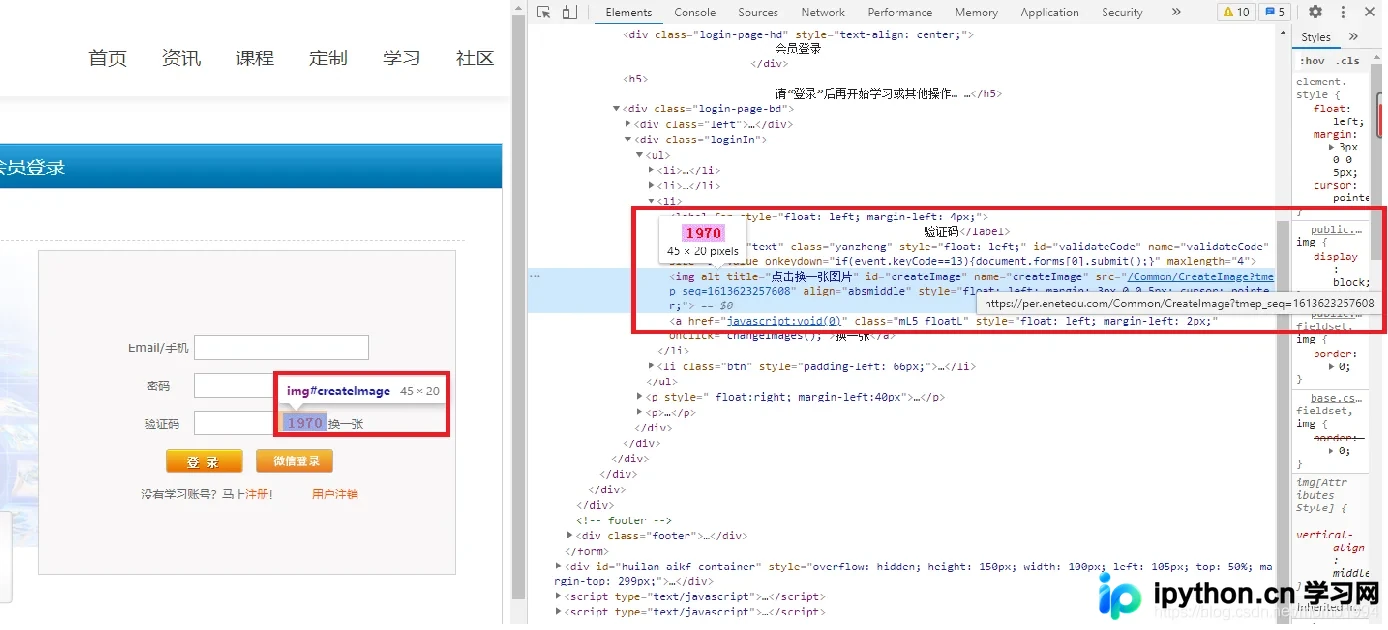Collapse the ul node in DOM tree
The width and height of the screenshot is (1388, 630).
[x=640, y=155]
